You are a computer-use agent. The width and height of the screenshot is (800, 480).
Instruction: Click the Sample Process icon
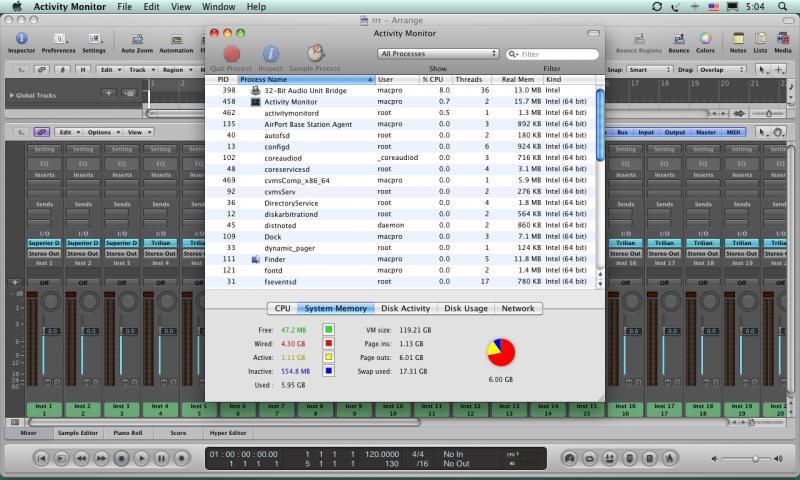[315, 53]
